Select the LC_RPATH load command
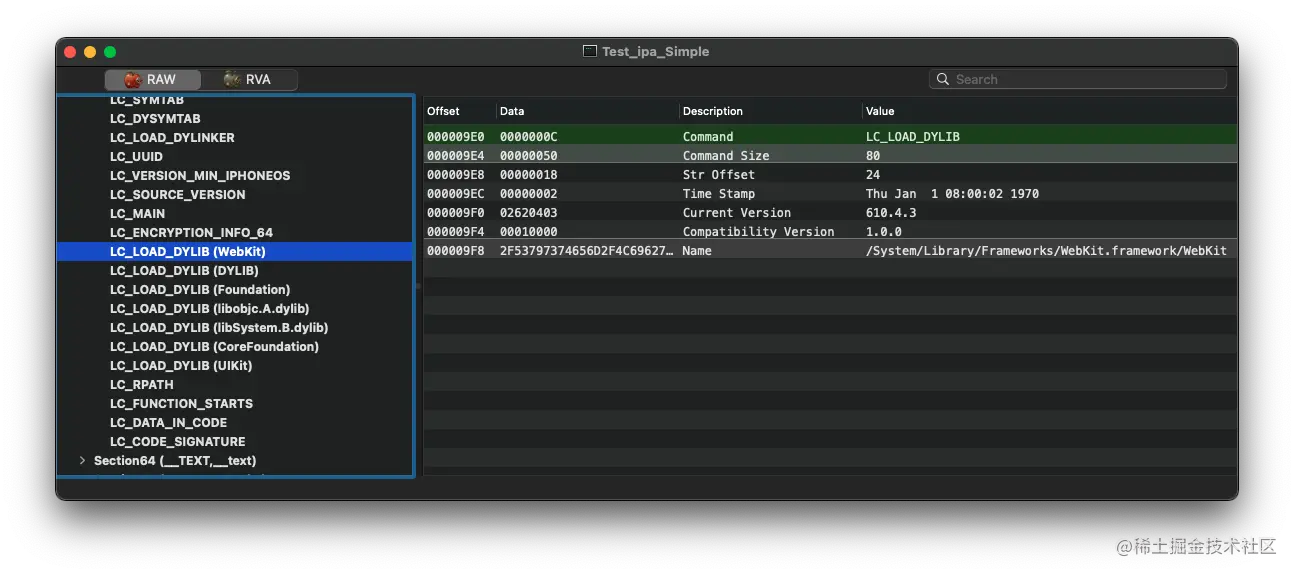This screenshot has height=574, width=1294. [x=142, y=385]
